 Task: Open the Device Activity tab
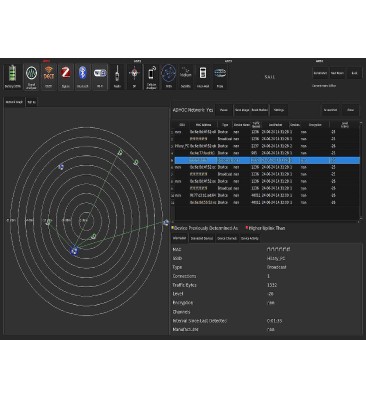pos(249,238)
